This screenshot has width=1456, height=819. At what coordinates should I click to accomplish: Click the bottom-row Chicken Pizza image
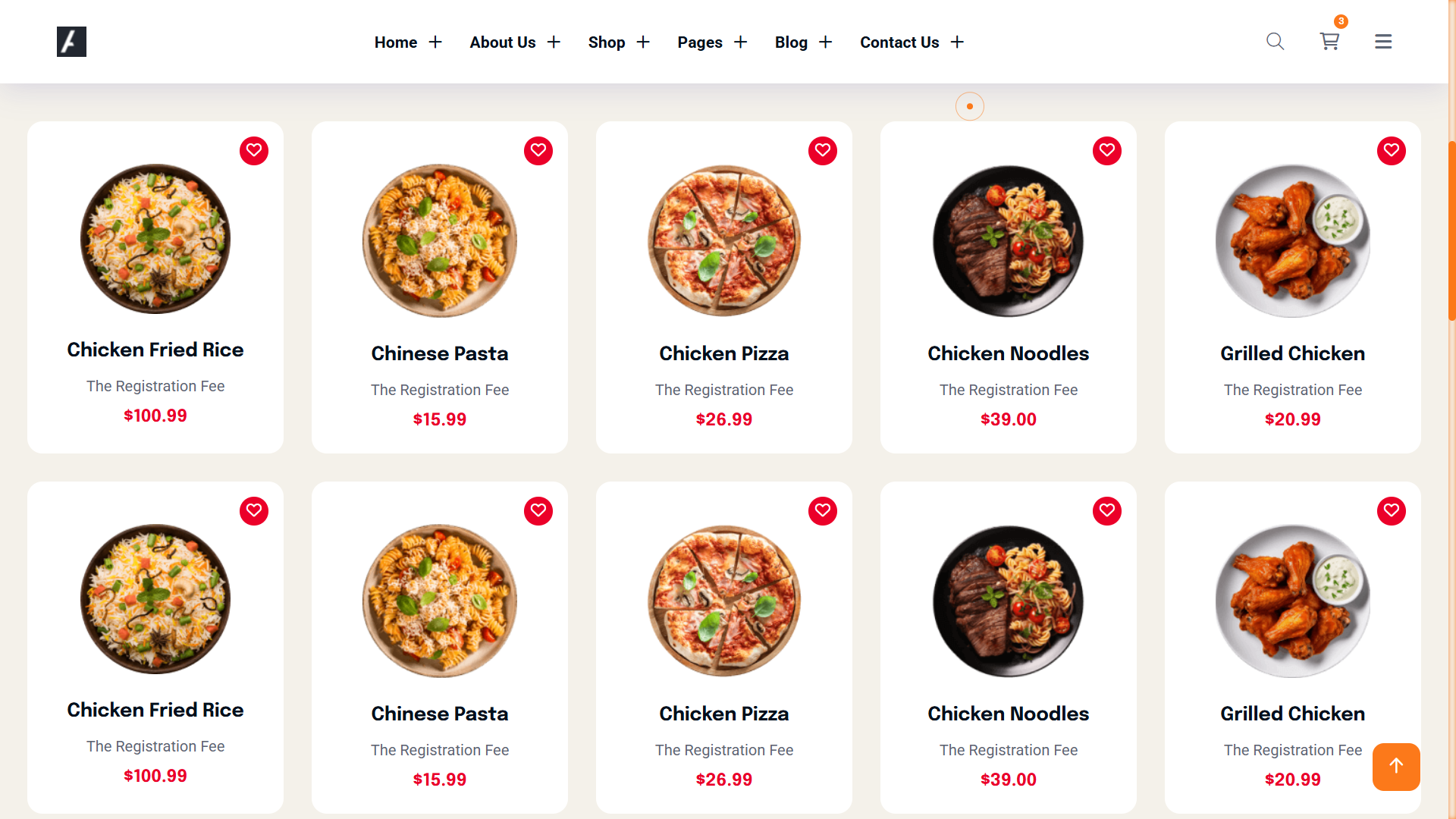pos(723,601)
